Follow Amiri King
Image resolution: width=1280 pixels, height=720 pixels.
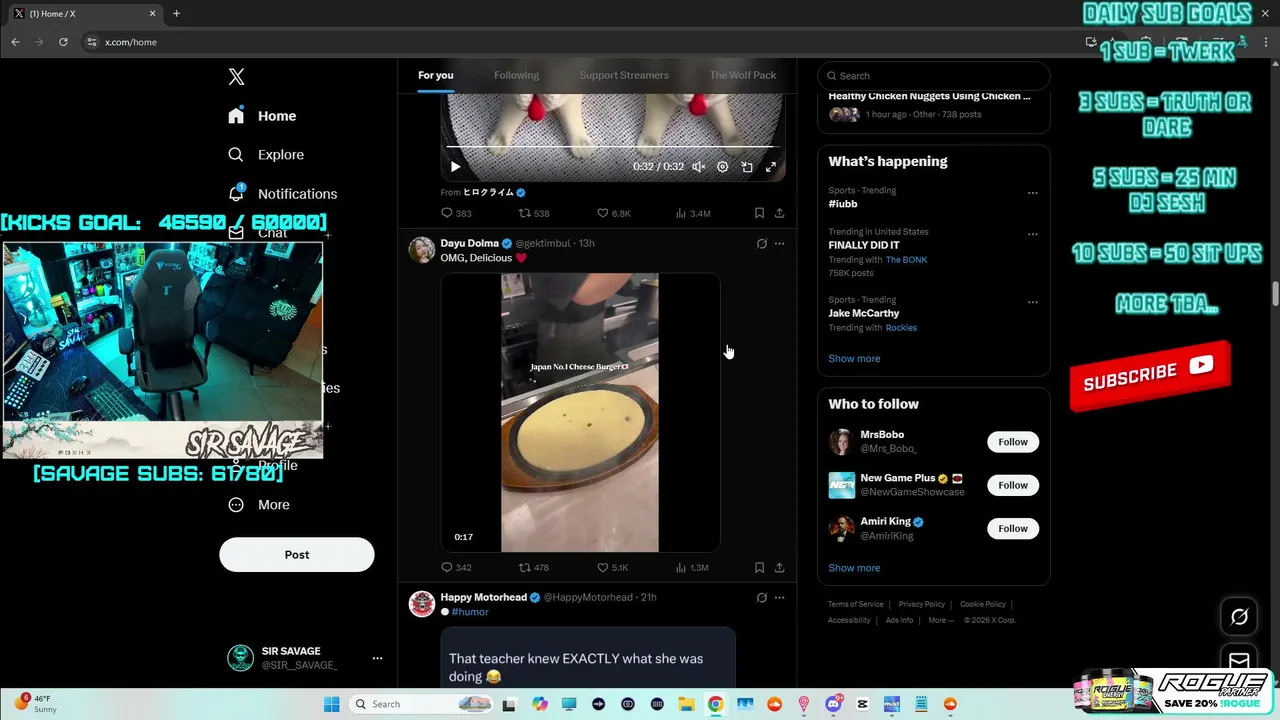(1013, 528)
